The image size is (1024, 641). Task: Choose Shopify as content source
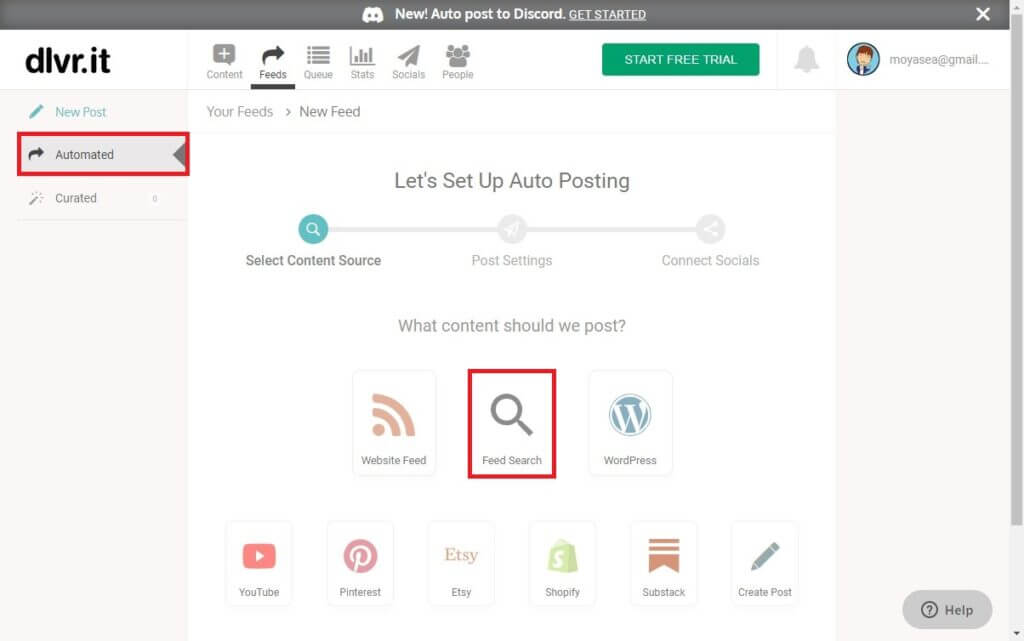[562, 562]
